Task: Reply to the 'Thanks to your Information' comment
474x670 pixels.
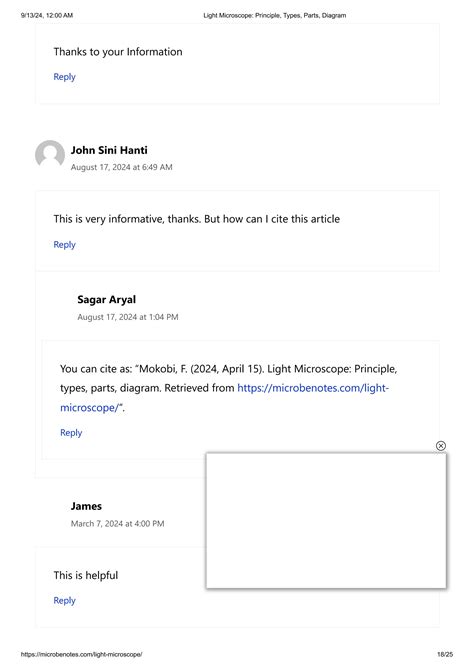Action: tap(65, 77)
